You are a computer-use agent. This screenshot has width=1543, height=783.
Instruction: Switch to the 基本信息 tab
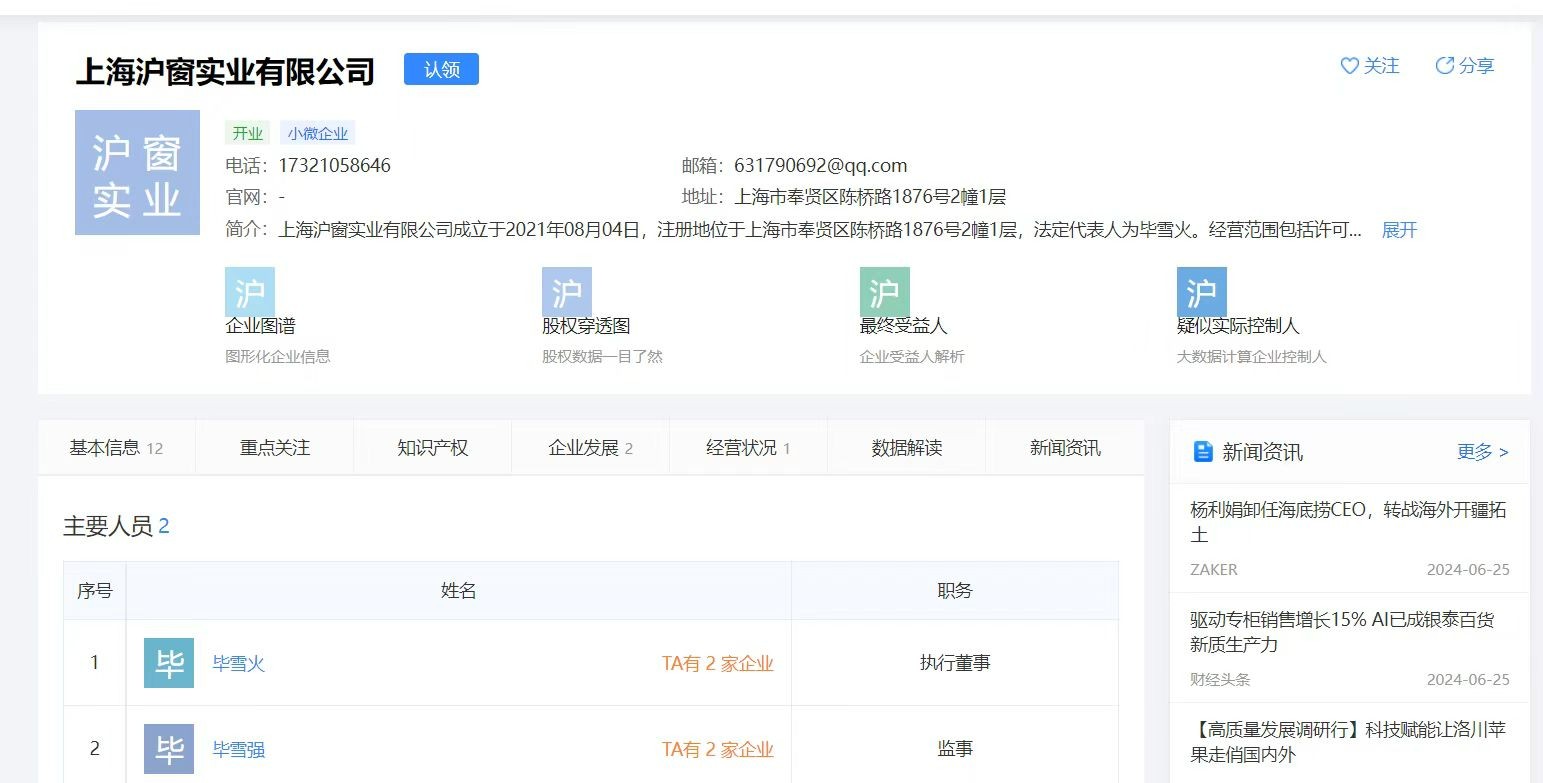click(115, 448)
